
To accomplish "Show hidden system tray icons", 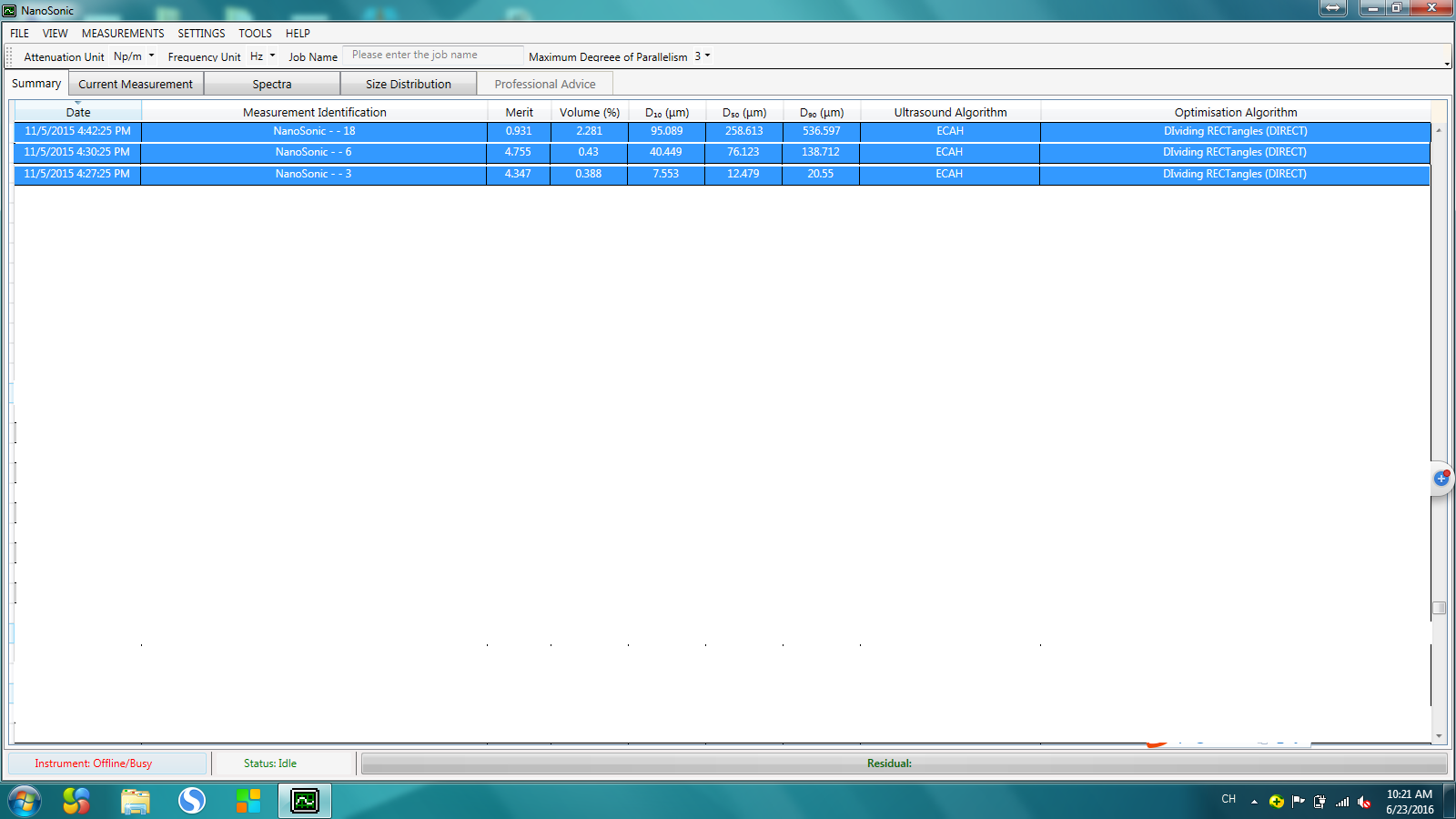I will point(1254,802).
